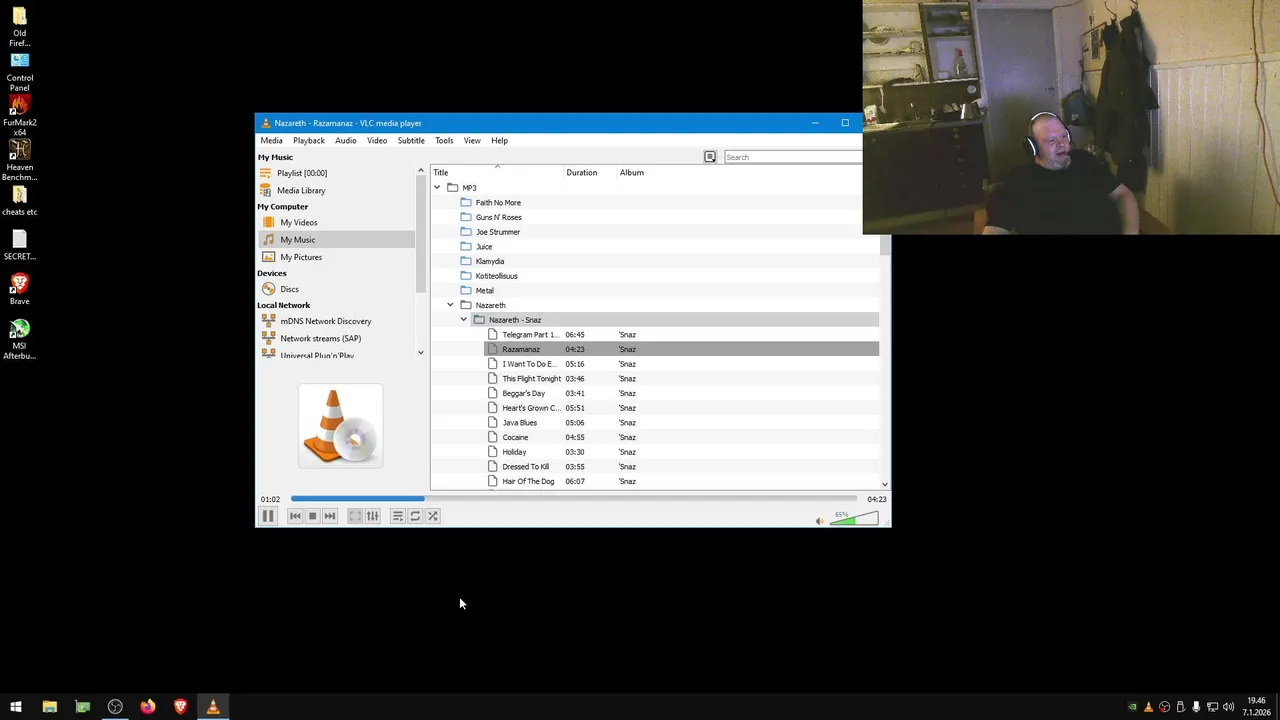The height and width of the screenshot is (720, 1280).
Task: Stop playback with the stop button
Action: (312, 516)
